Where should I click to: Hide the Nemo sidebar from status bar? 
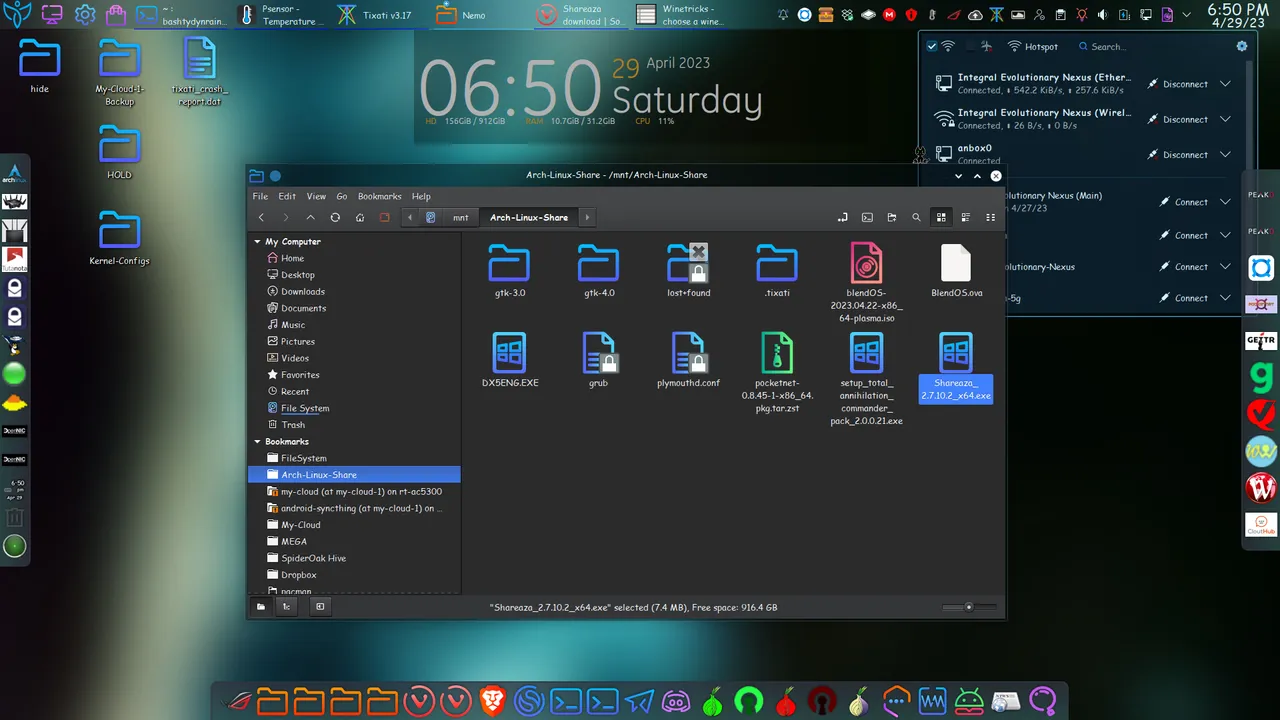click(320, 606)
